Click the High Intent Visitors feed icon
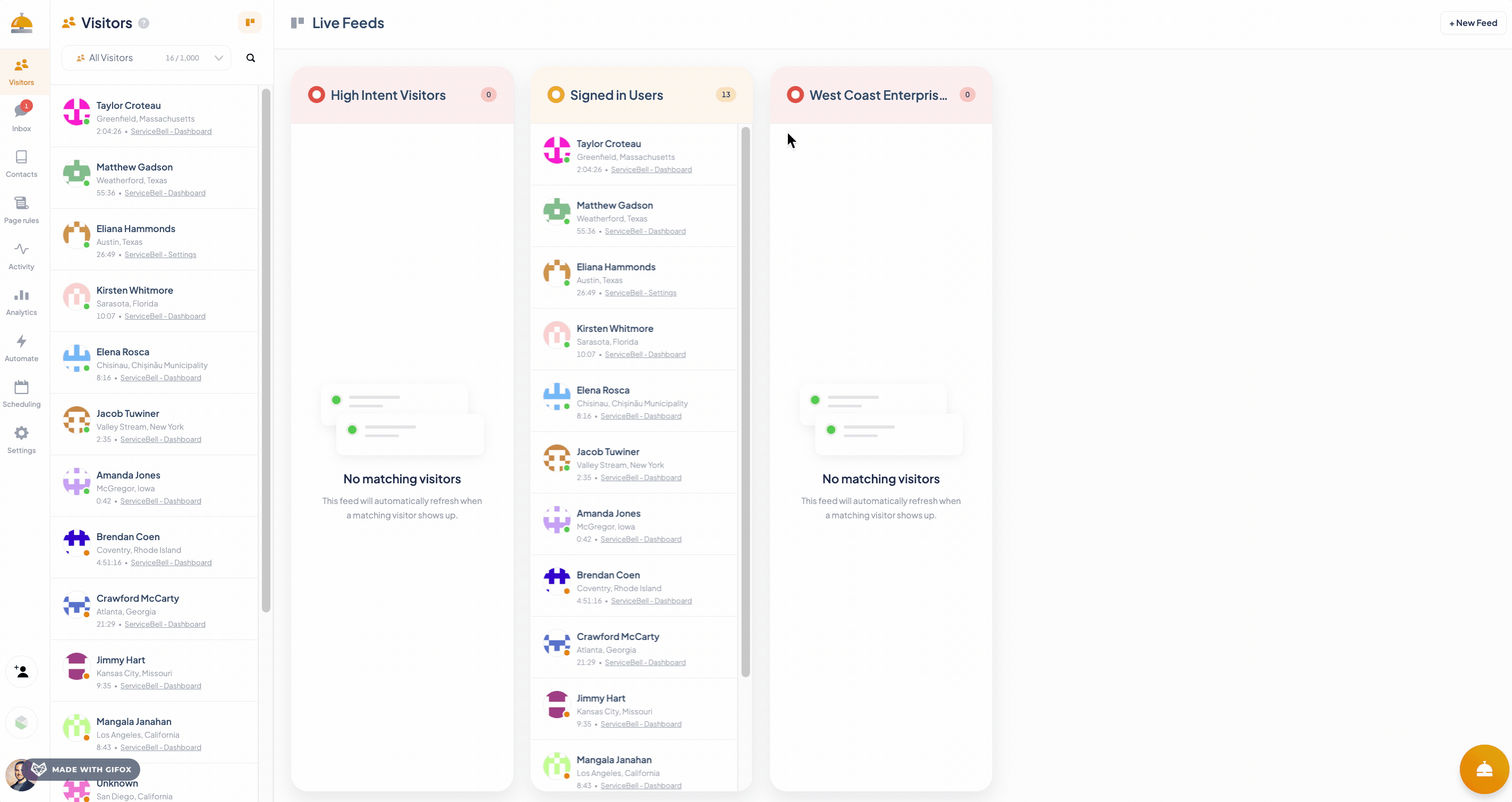Image resolution: width=1512 pixels, height=802 pixels. click(x=316, y=95)
